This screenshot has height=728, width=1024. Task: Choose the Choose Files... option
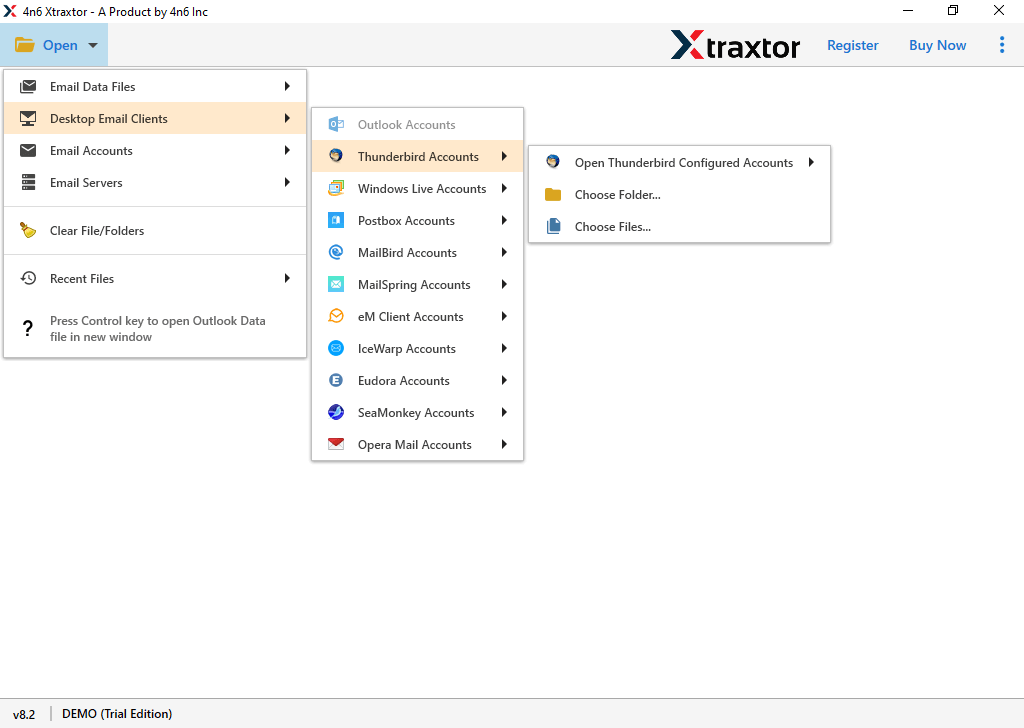(x=612, y=227)
